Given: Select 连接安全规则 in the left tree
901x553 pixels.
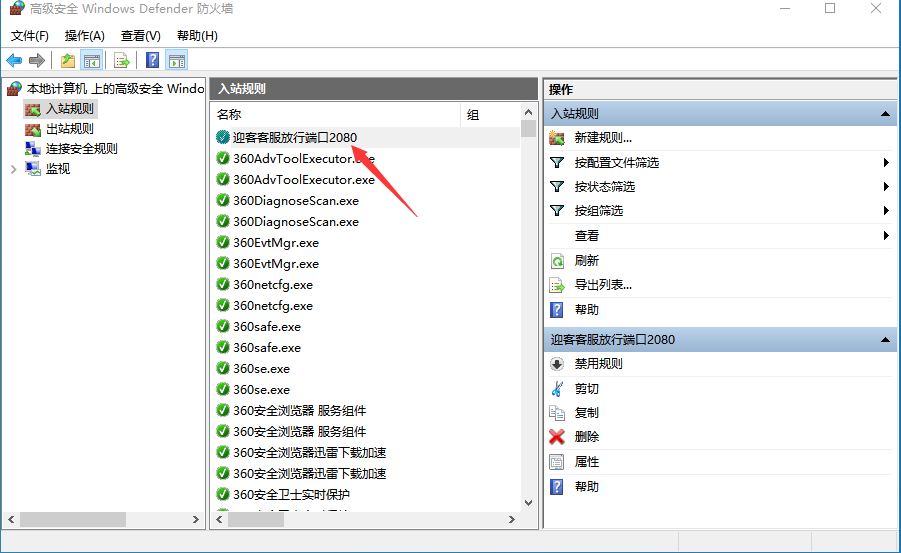Looking at the screenshot, I should point(82,149).
